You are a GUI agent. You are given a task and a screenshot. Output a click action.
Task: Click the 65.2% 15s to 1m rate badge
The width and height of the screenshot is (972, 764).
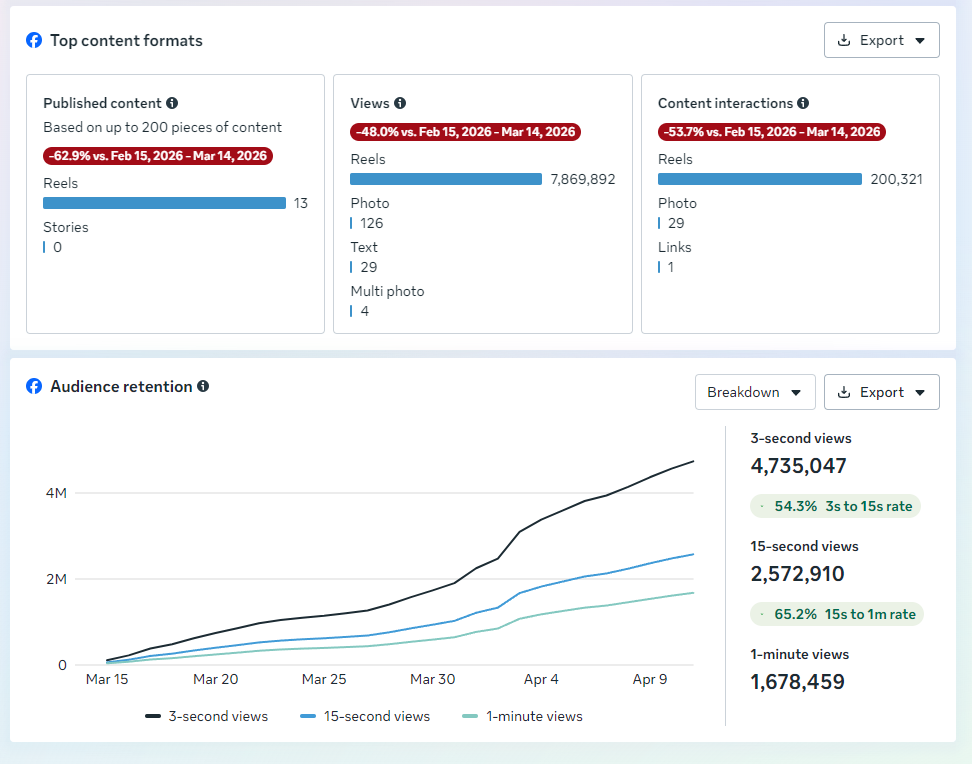837,614
